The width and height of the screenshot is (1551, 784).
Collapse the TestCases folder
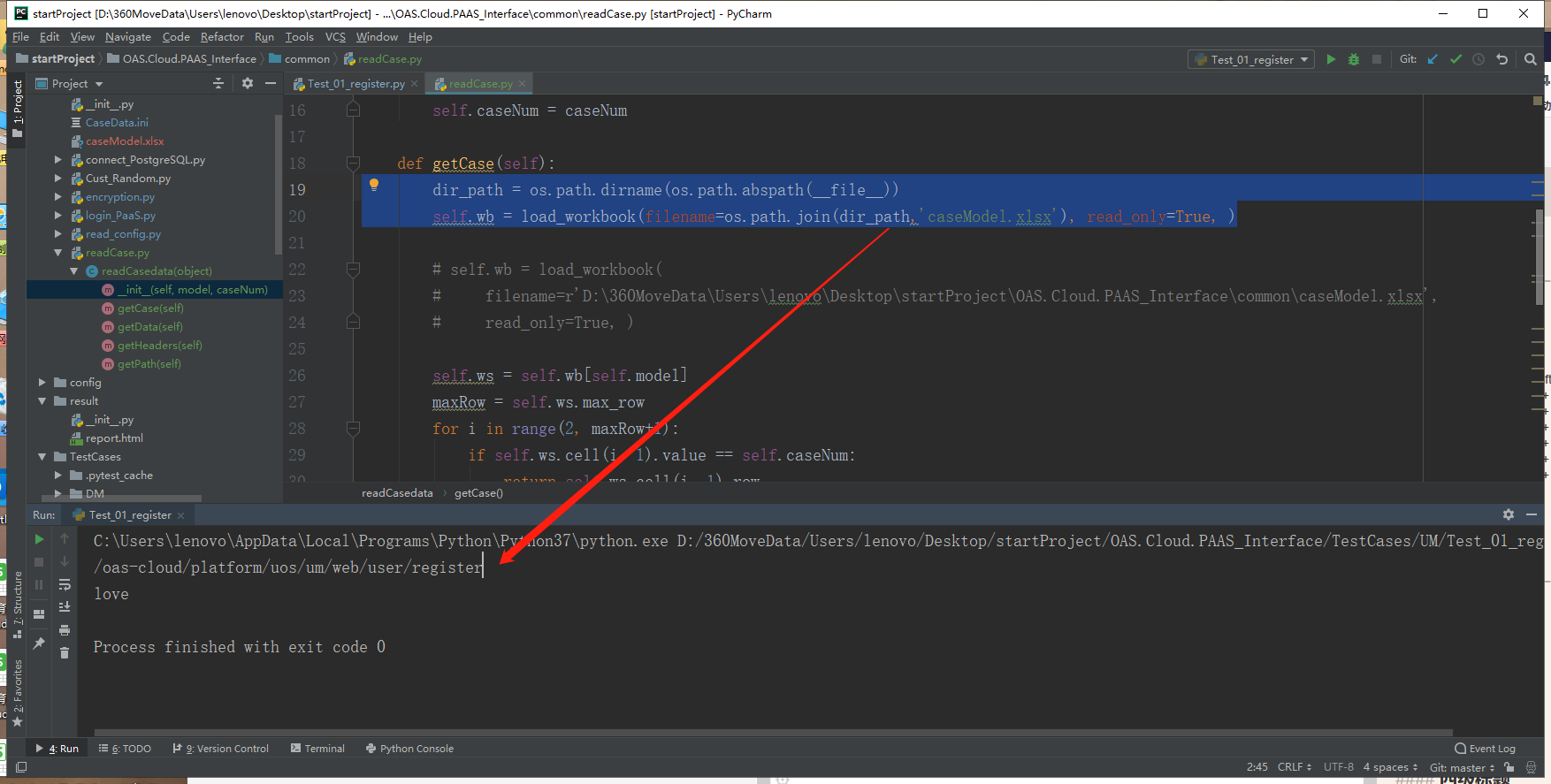42,457
